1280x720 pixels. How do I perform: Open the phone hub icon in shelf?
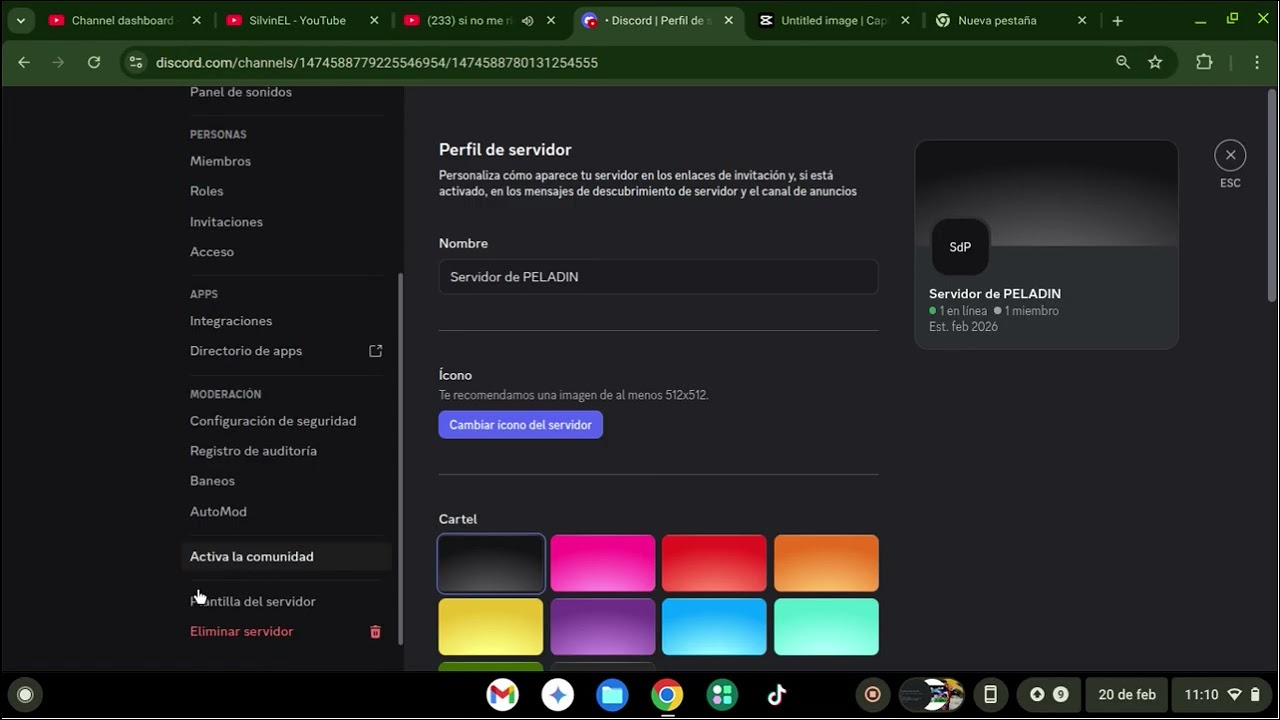990,695
